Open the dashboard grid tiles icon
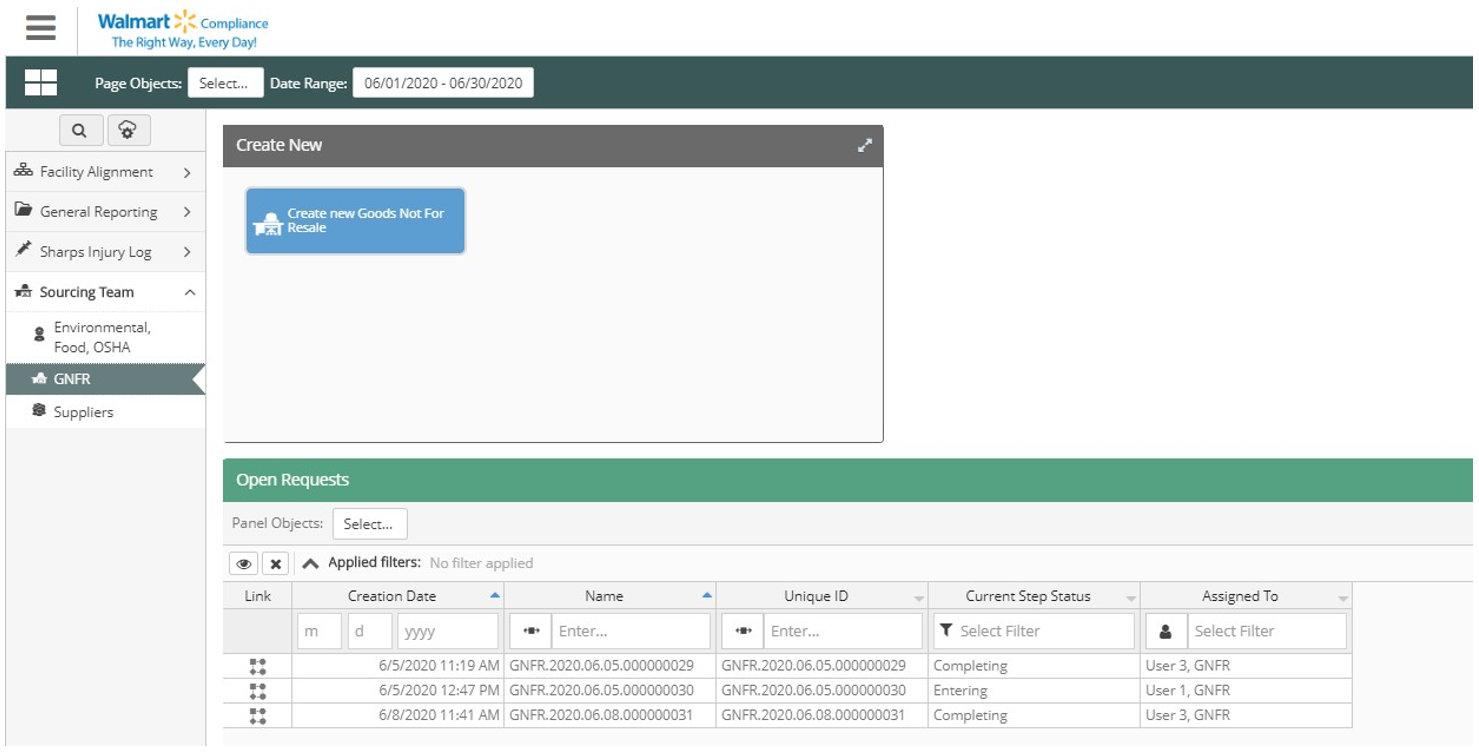 click(x=41, y=83)
